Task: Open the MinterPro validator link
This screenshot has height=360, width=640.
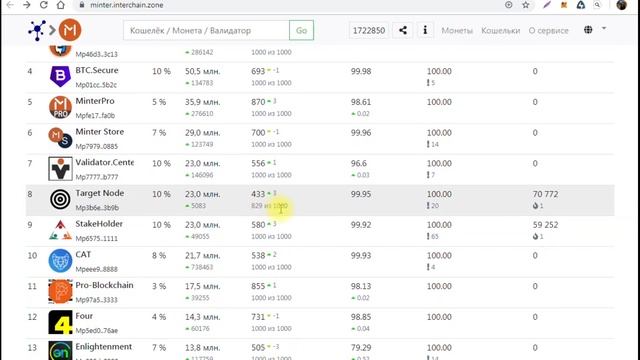Action: click(95, 101)
